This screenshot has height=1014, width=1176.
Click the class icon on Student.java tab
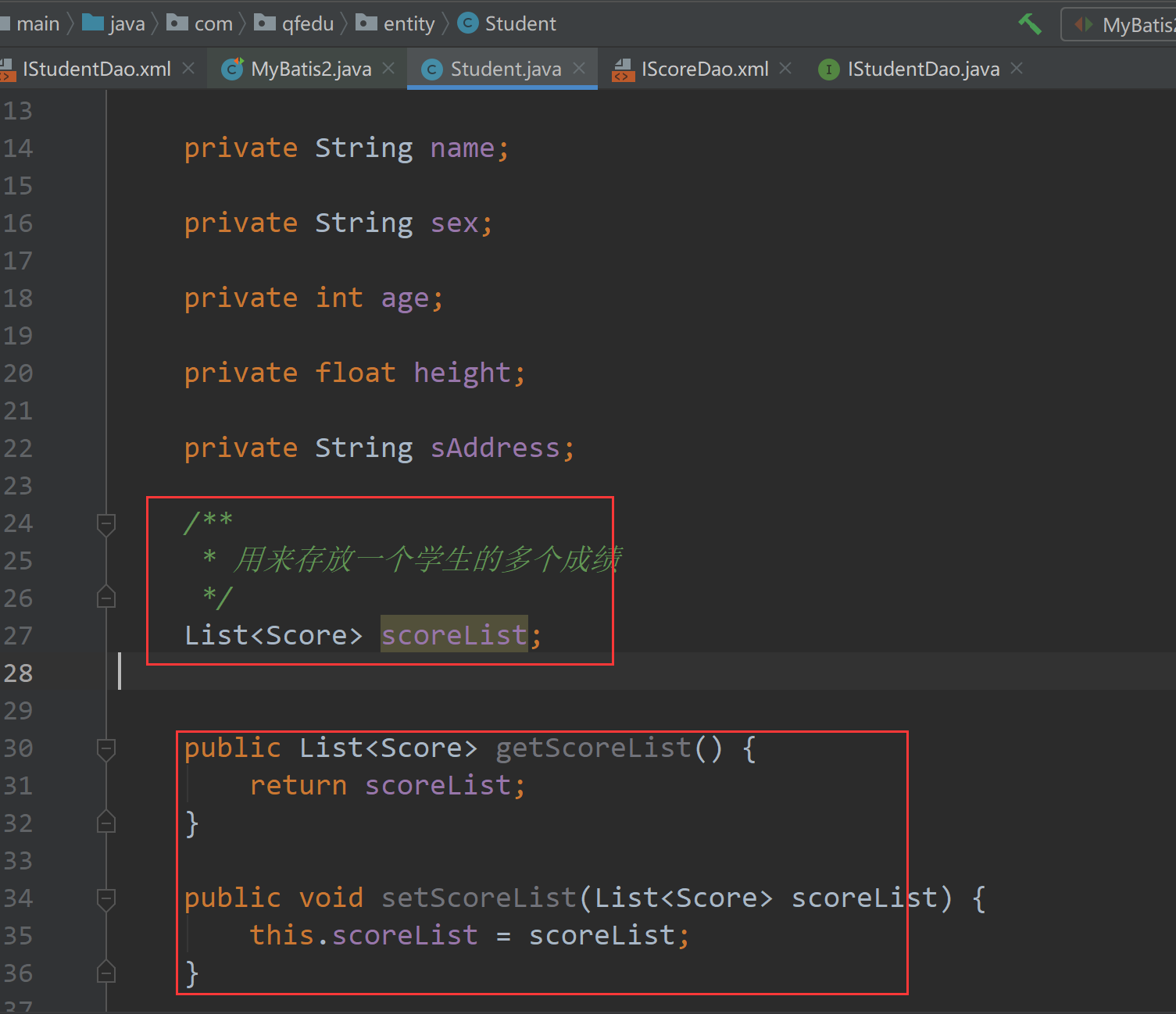(x=431, y=69)
